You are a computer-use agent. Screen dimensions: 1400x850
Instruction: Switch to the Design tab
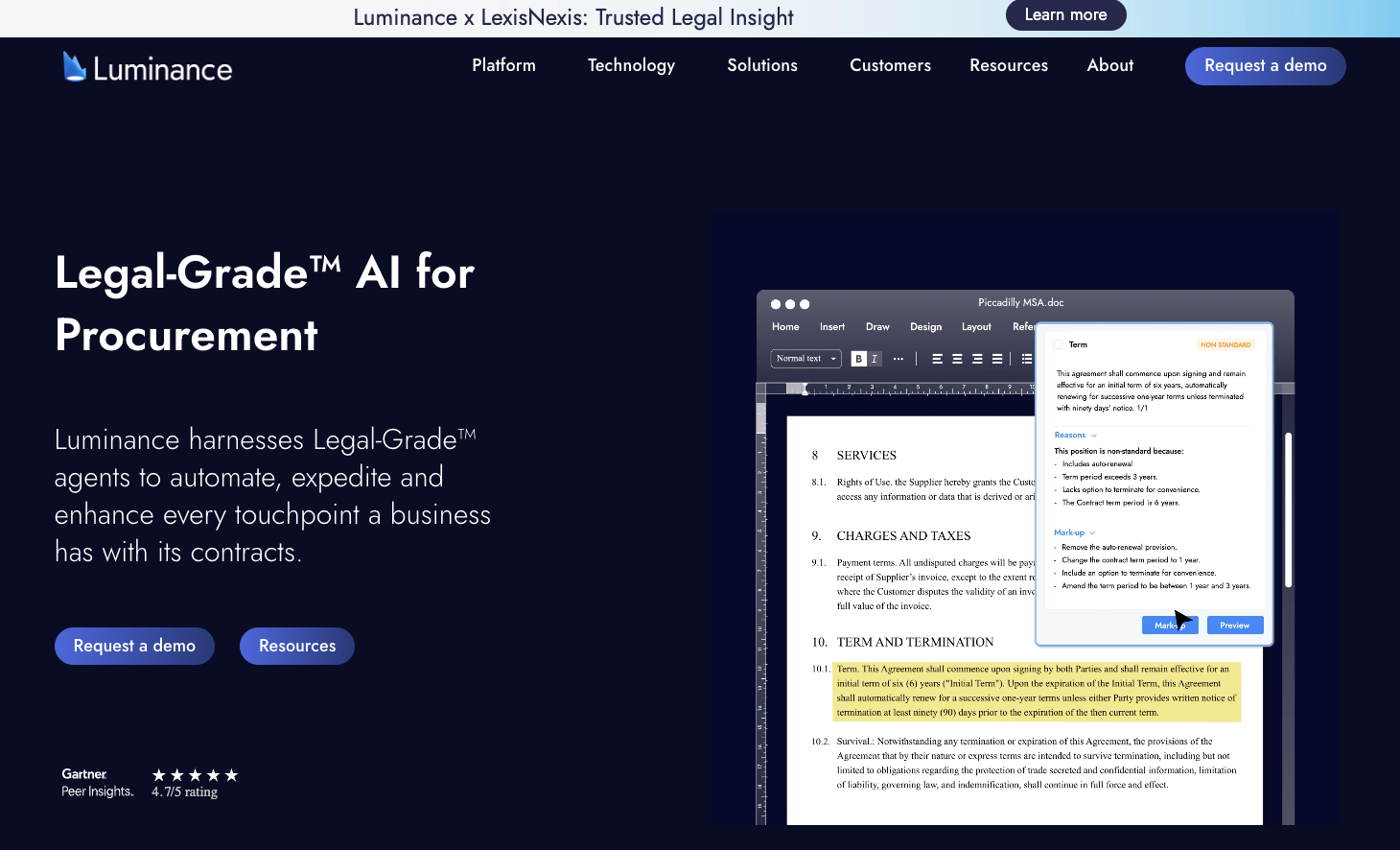pyautogui.click(x=925, y=327)
